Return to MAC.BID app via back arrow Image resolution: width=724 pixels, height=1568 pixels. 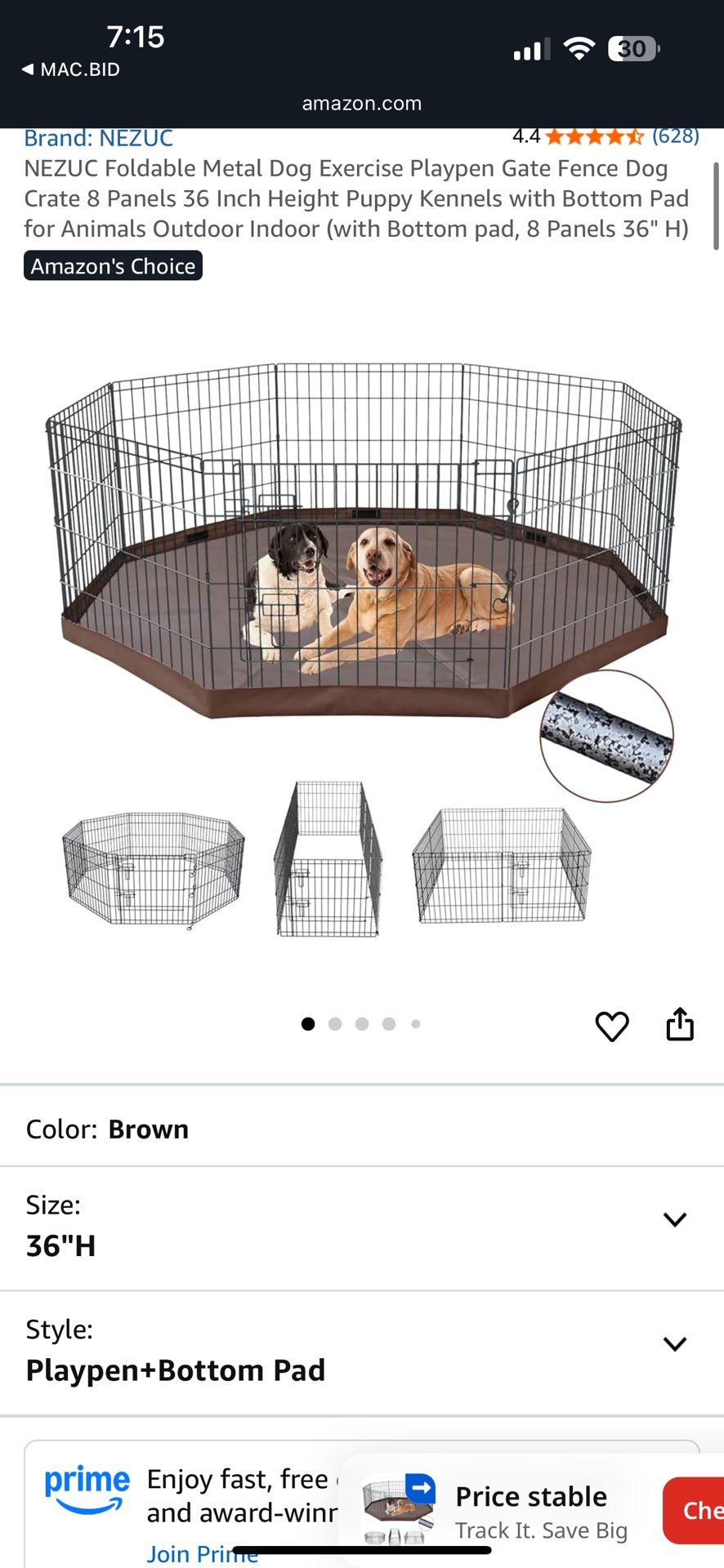pos(70,69)
